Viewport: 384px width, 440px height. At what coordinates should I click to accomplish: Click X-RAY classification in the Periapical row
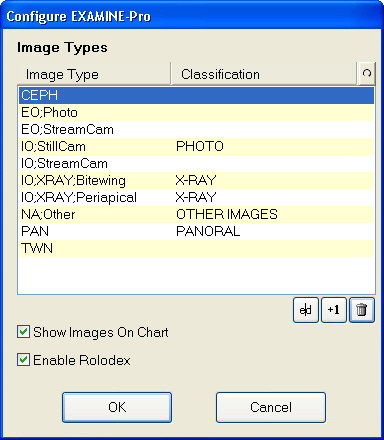196,197
